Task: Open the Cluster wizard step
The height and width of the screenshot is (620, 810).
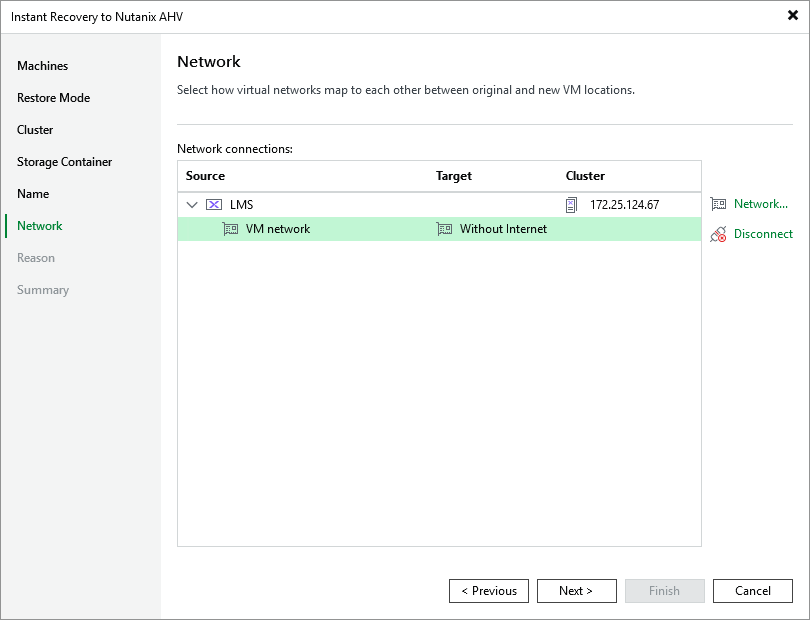Action: pos(35,129)
